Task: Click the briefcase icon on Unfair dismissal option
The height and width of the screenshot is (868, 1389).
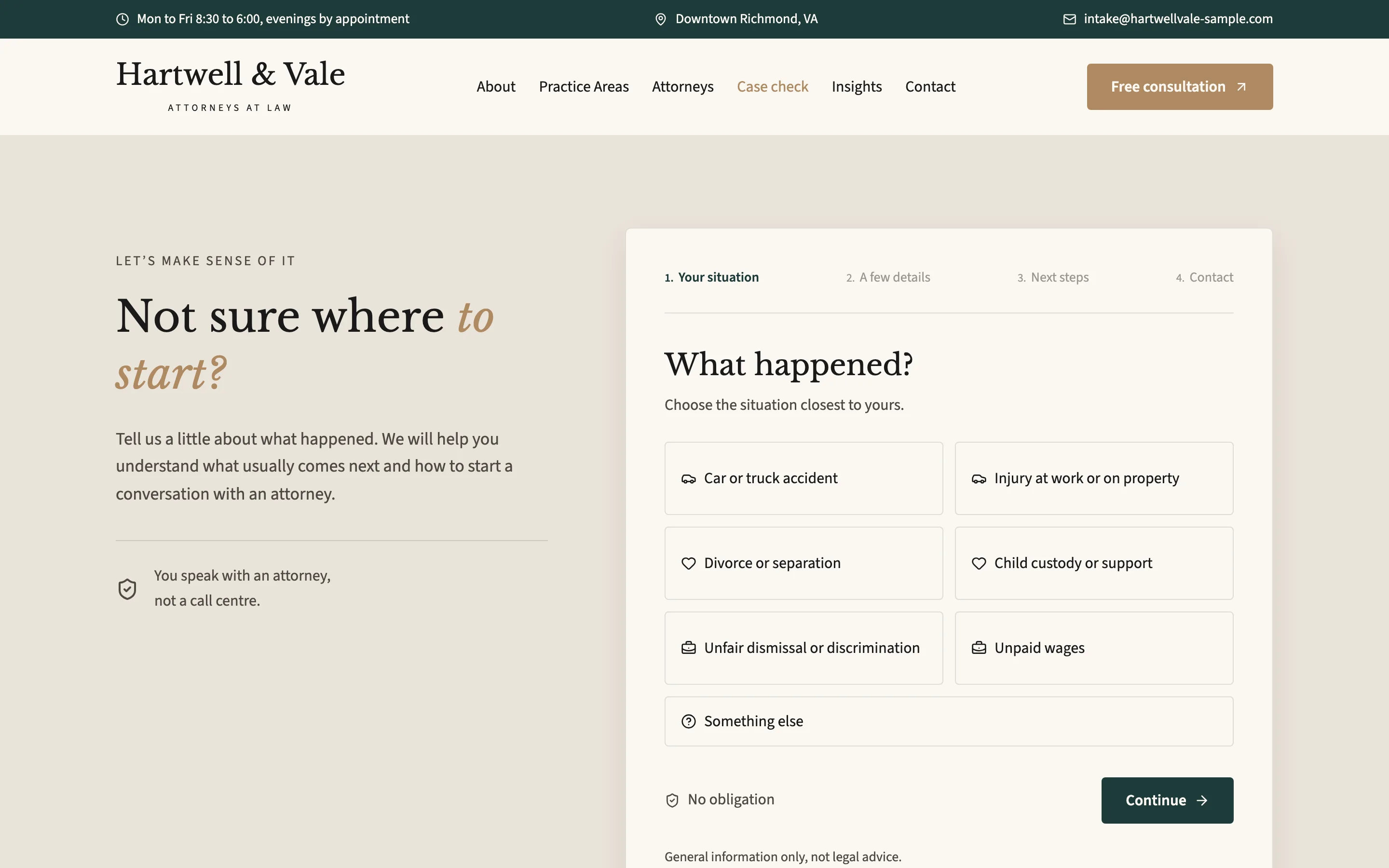Action: [688, 648]
